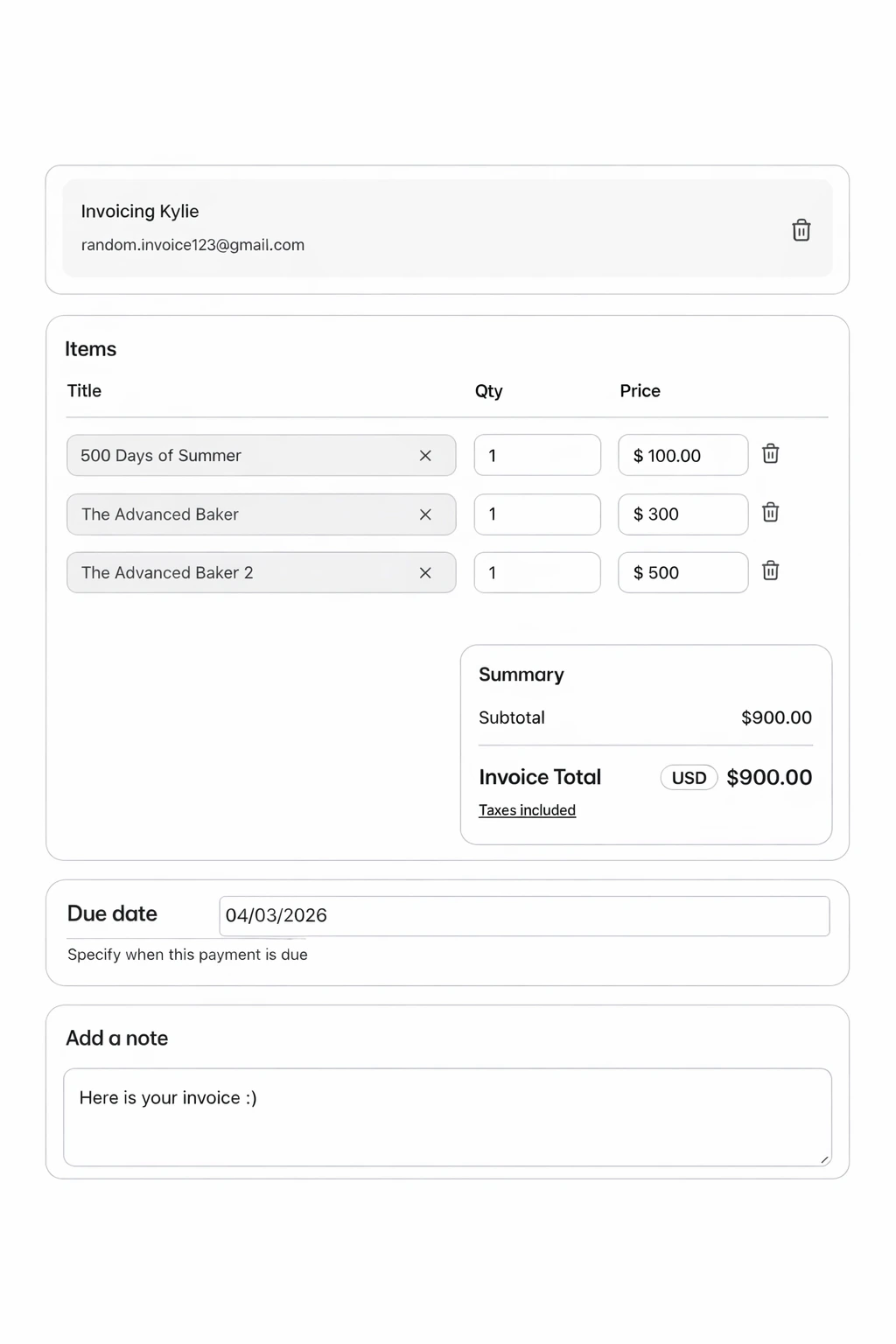
Task: Edit the quantity for 500 Days of Summer
Action: point(536,455)
